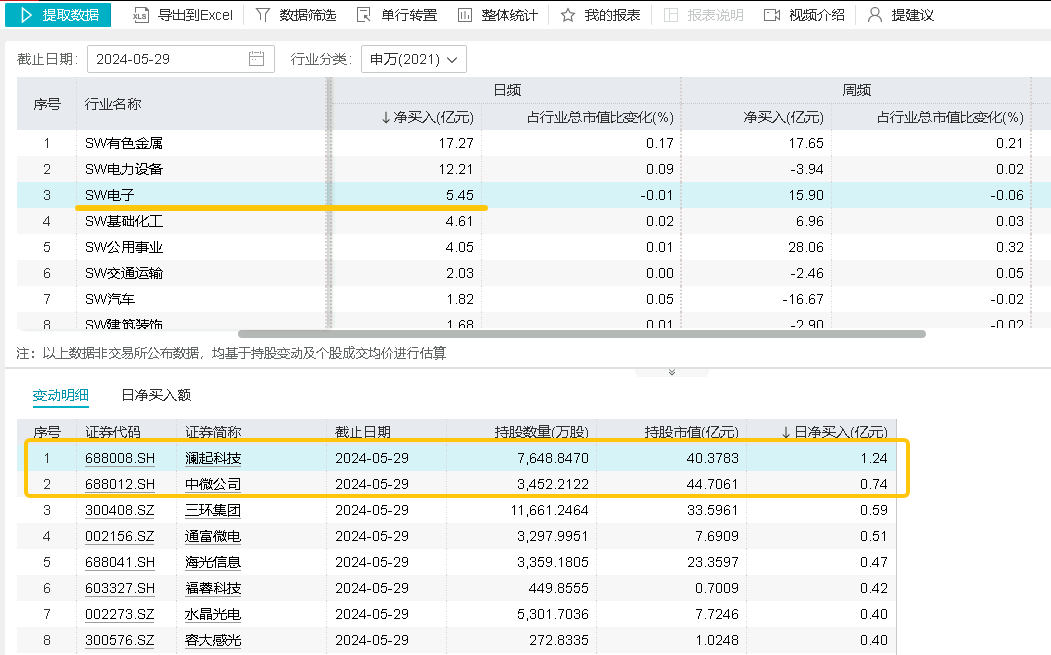The image size is (1051, 655).
Task: Click the 证券简称 column header
Action: (x=213, y=432)
